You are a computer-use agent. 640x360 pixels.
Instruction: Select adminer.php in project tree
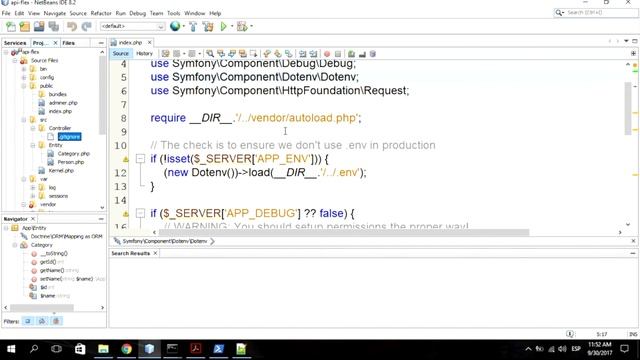tap(63, 103)
